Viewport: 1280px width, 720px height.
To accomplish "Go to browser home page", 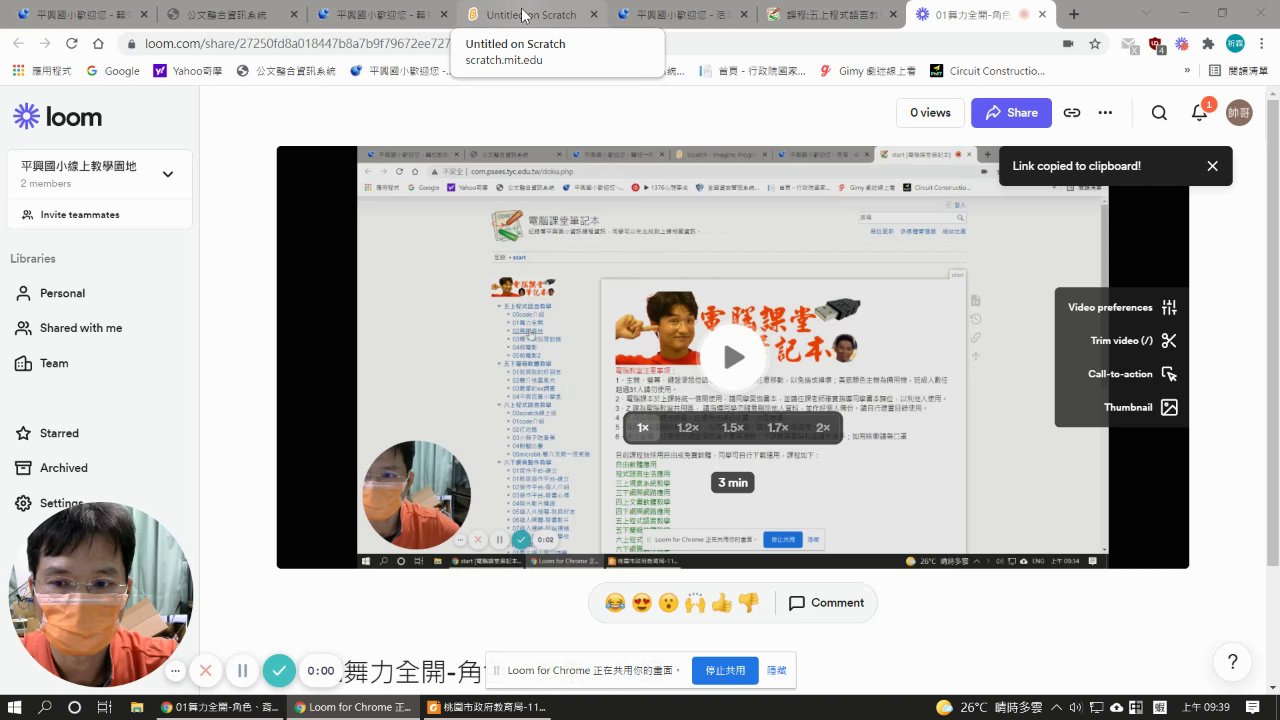I will point(98,44).
